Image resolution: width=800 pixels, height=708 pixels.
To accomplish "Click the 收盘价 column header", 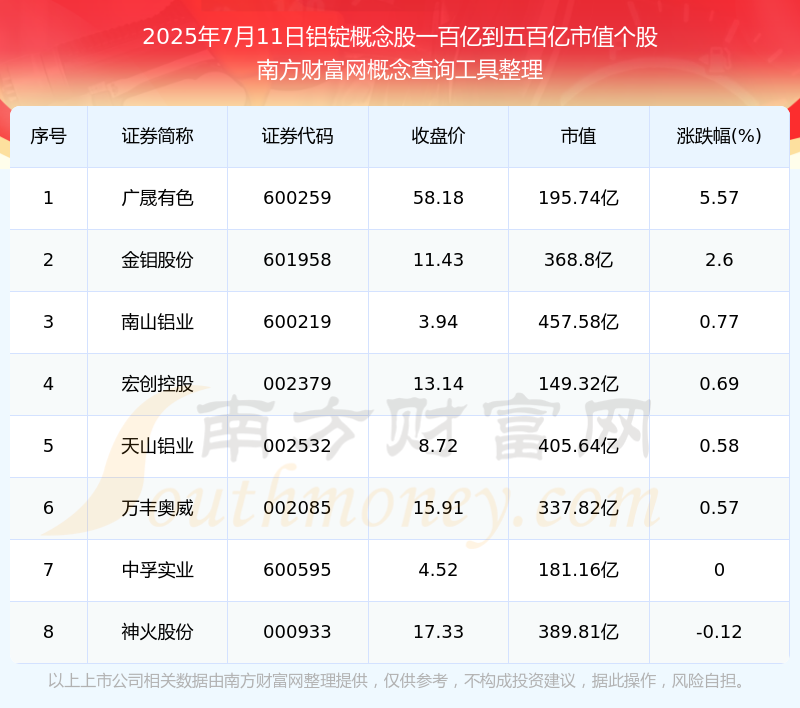I will (438, 136).
